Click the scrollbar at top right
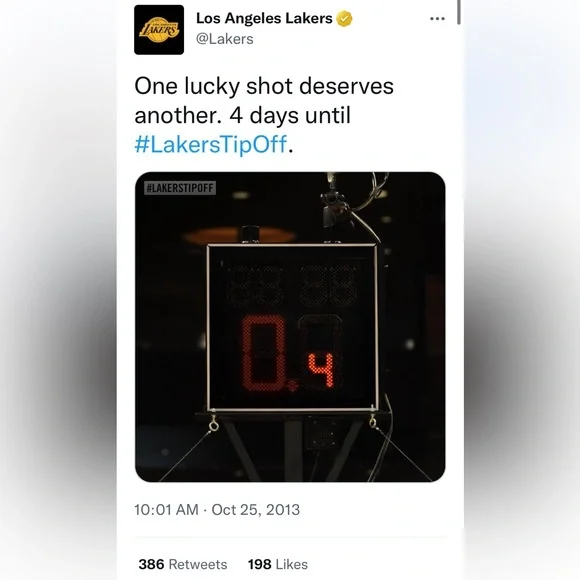The width and height of the screenshot is (580, 580). (459, 12)
